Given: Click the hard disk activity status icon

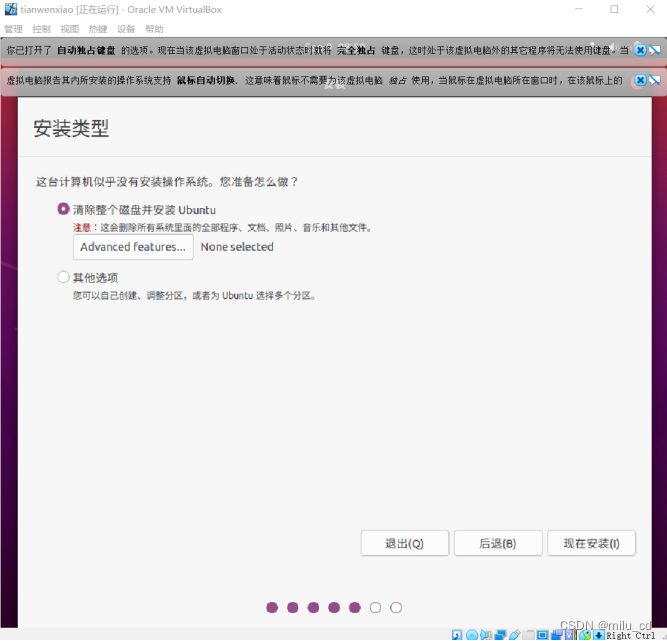Looking at the screenshot, I should pyautogui.click(x=457, y=635).
